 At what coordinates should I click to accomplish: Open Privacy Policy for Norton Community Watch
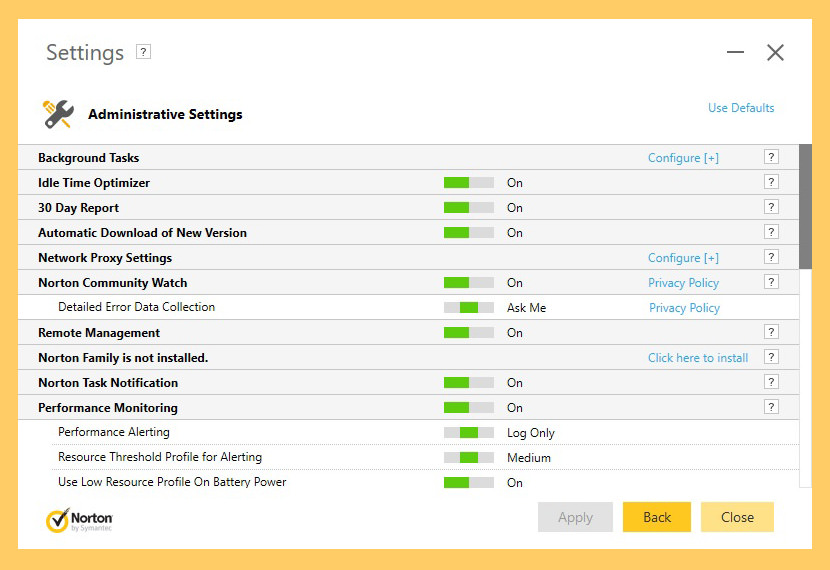click(x=683, y=283)
